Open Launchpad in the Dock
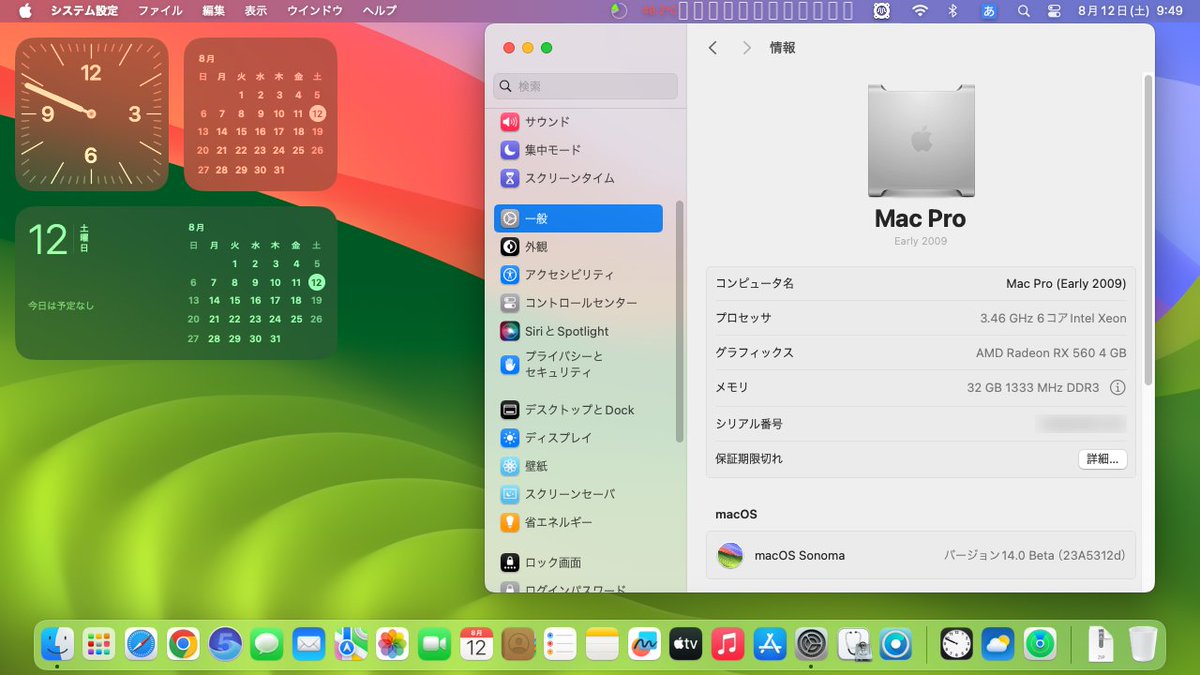 coord(99,645)
